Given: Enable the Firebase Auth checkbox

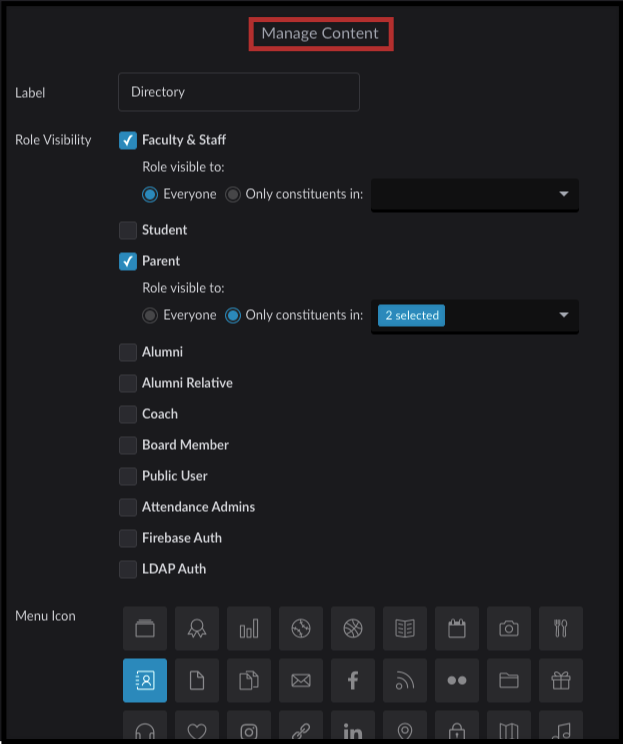Looking at the screenshot, I should (x=128, y=539).
